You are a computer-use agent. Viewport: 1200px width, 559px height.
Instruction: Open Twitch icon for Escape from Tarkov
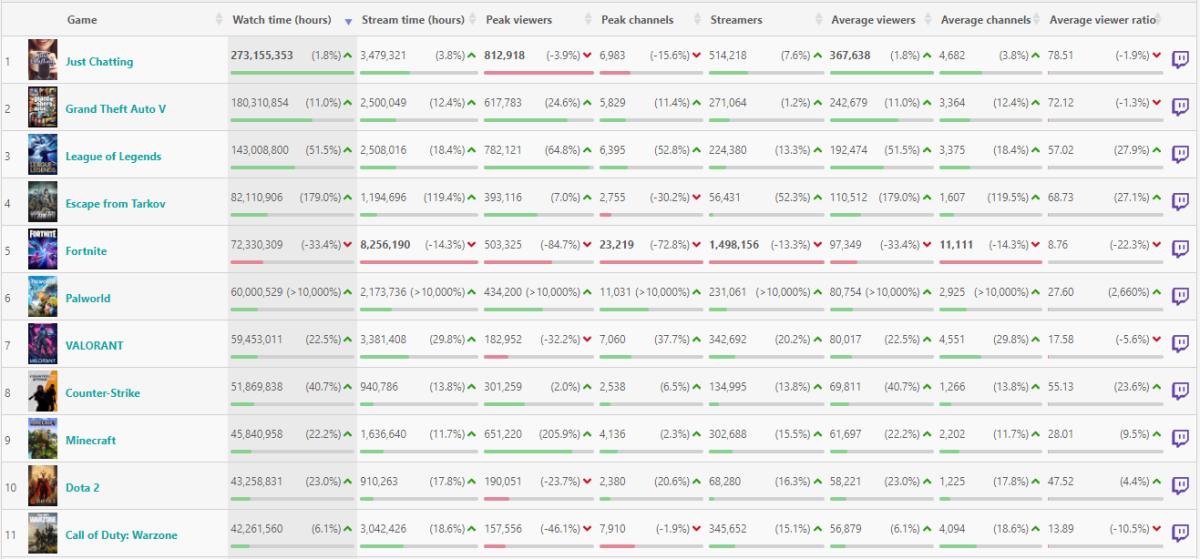coord(1180,202)
